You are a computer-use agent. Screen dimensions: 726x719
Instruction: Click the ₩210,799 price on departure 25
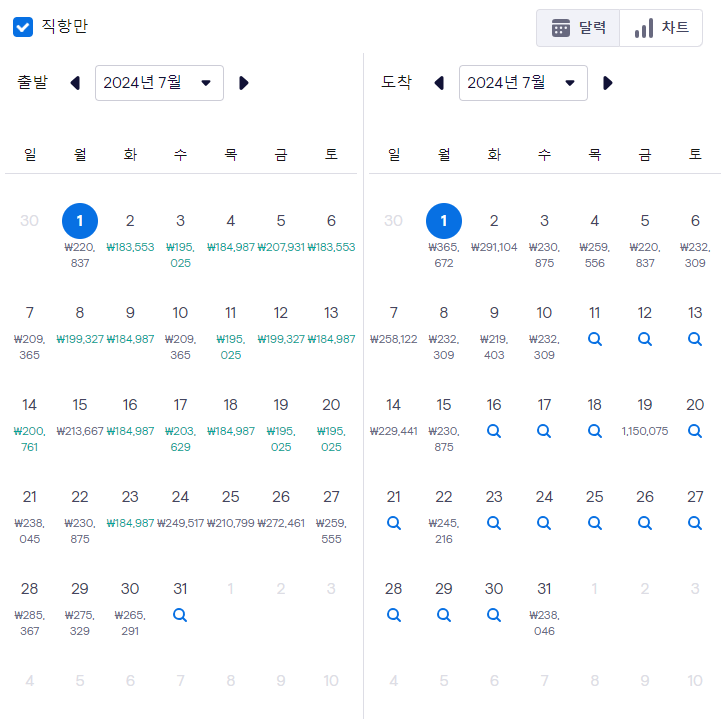(x=231, y=523)
